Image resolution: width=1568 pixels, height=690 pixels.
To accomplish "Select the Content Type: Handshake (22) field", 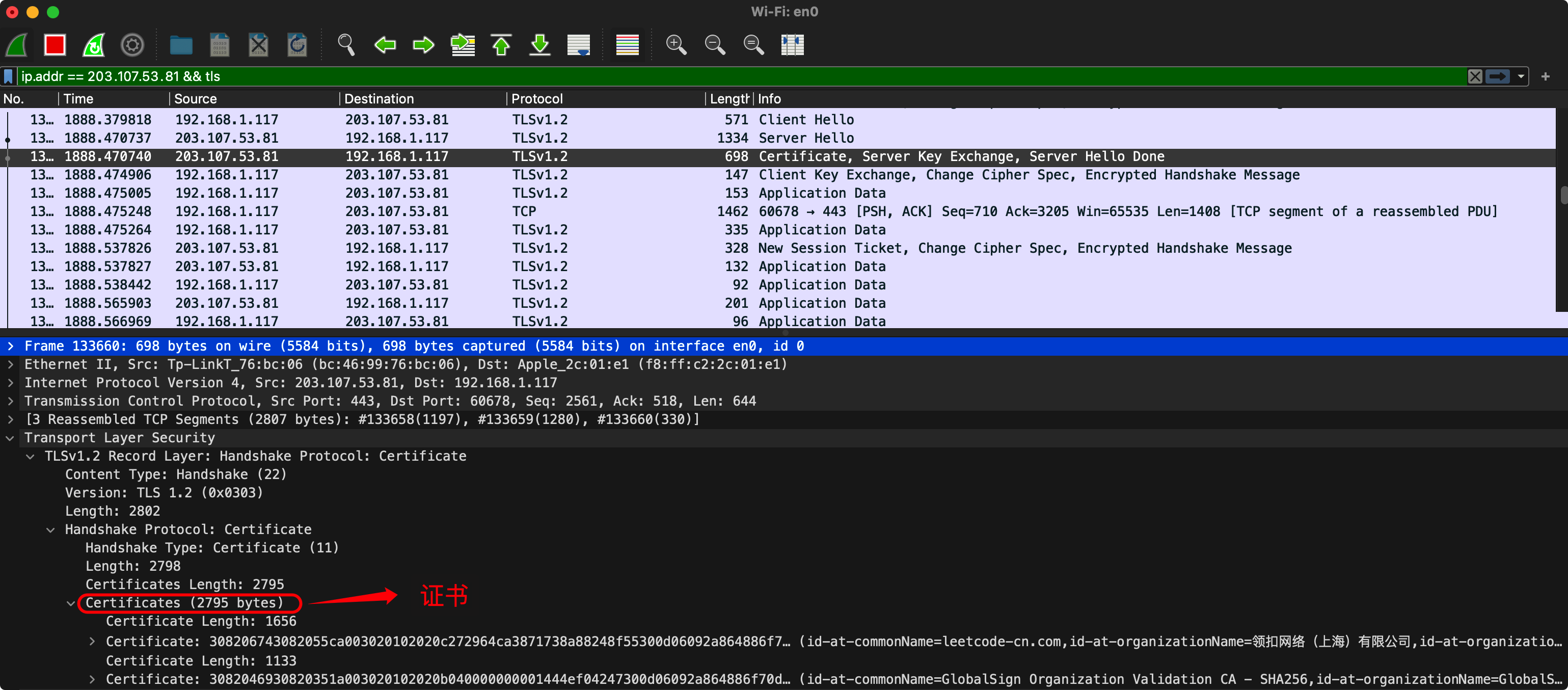I will [175, 474].
